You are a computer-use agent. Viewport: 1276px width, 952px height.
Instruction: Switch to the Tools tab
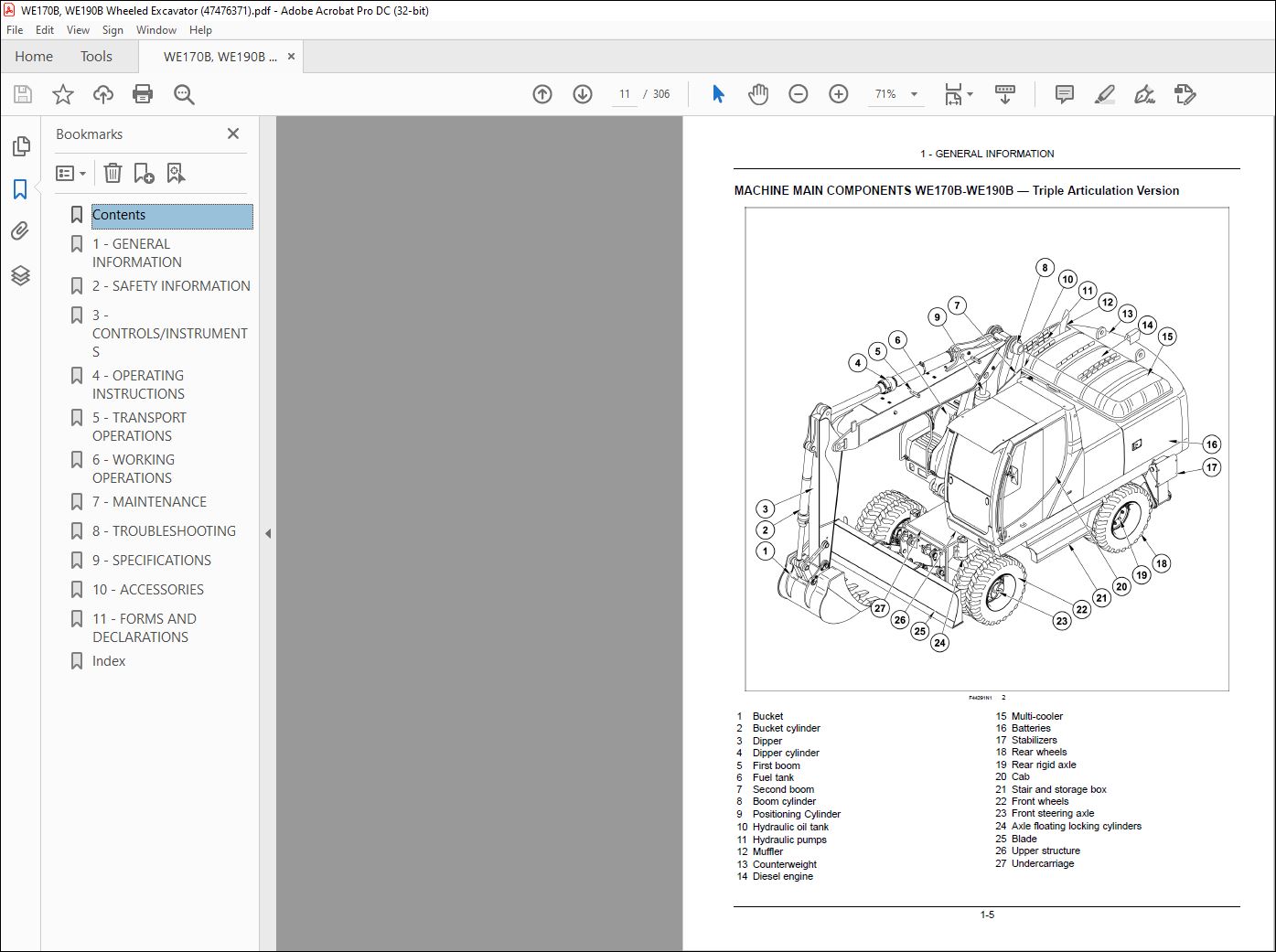click(96, 57)
